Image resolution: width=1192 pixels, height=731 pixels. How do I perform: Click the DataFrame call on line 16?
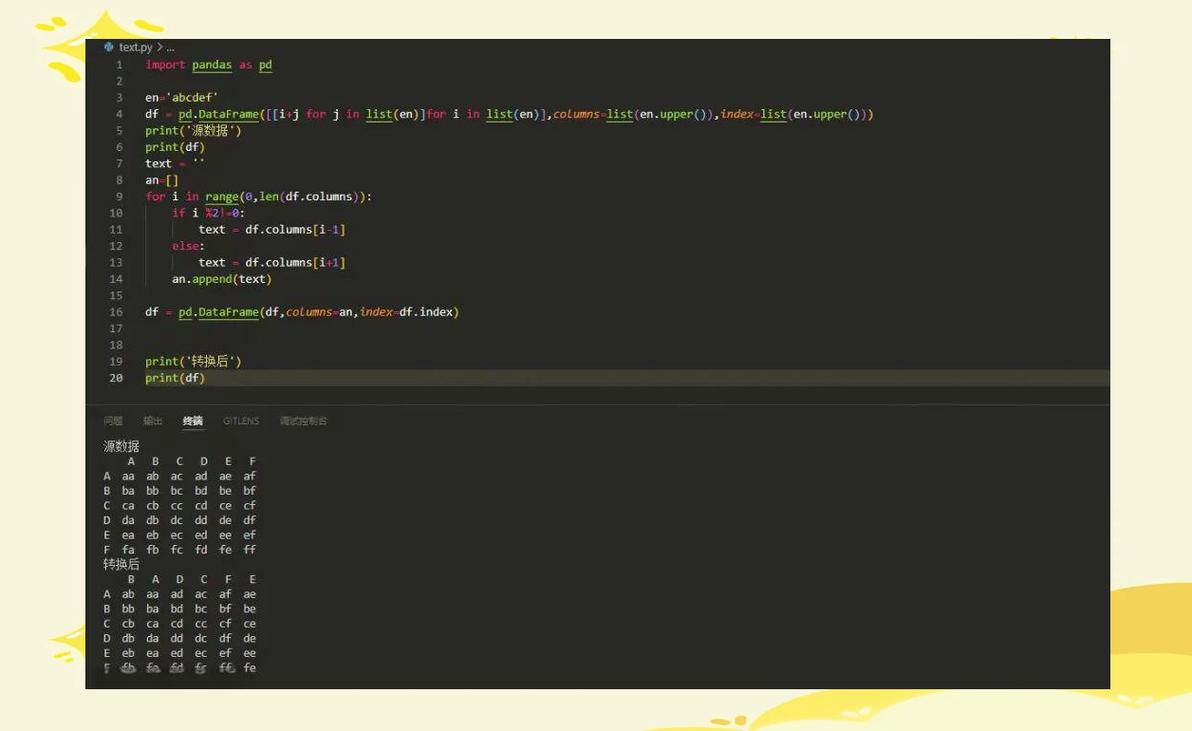228,311
